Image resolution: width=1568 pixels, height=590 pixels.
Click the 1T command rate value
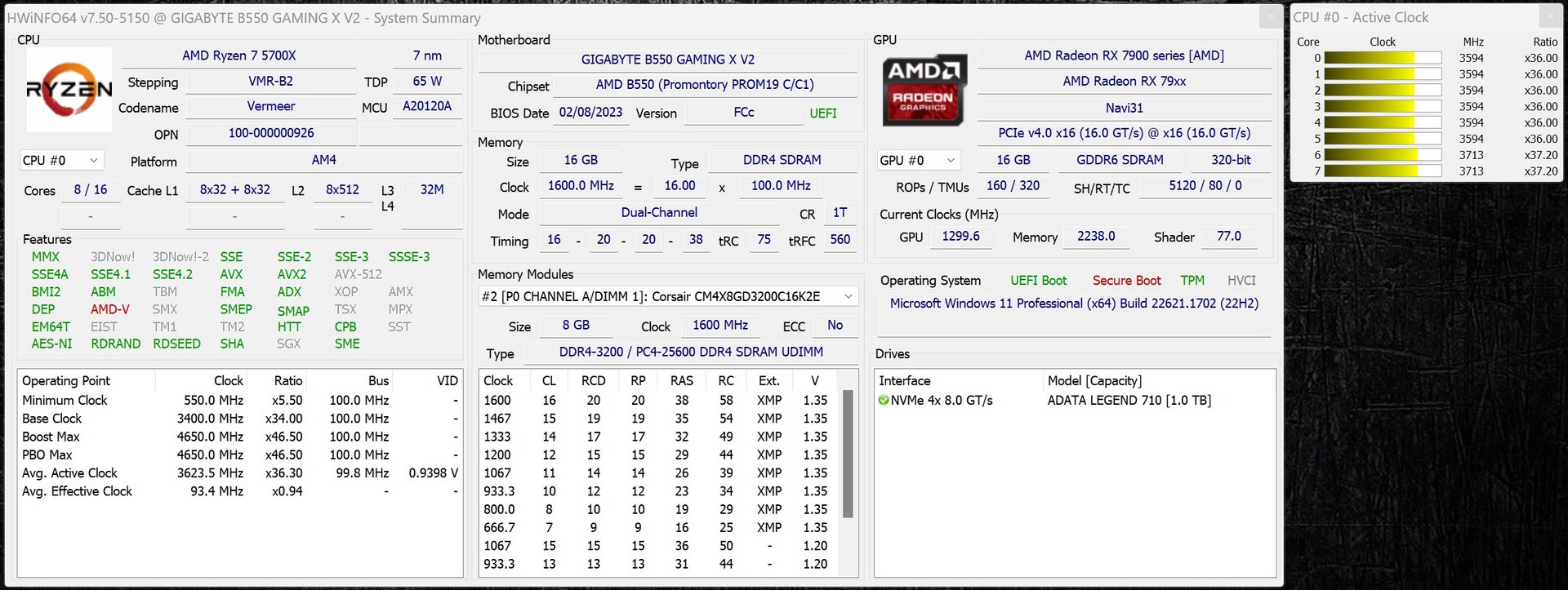[x=840, y=213]
